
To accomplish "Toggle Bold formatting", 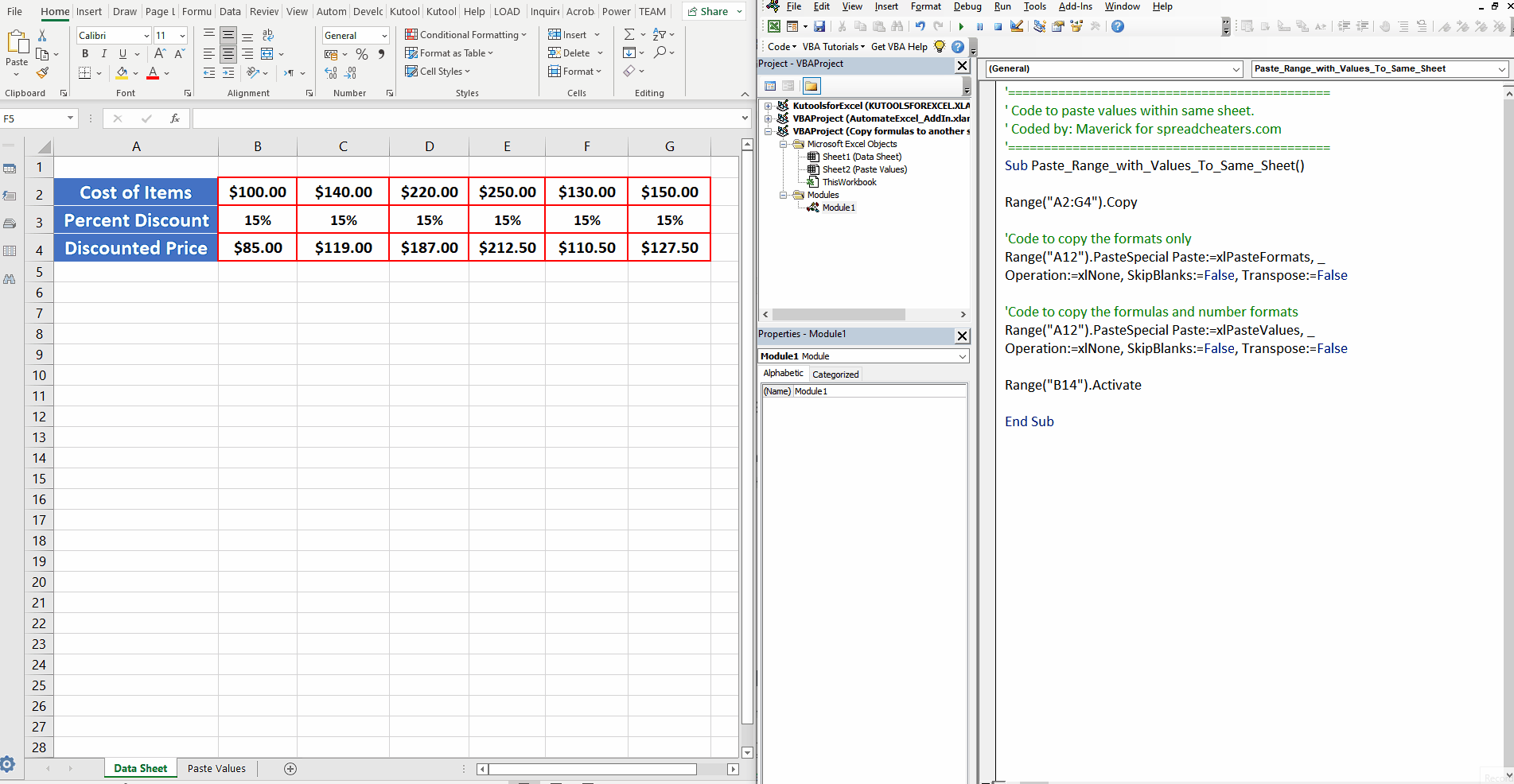I will (85, 53).
